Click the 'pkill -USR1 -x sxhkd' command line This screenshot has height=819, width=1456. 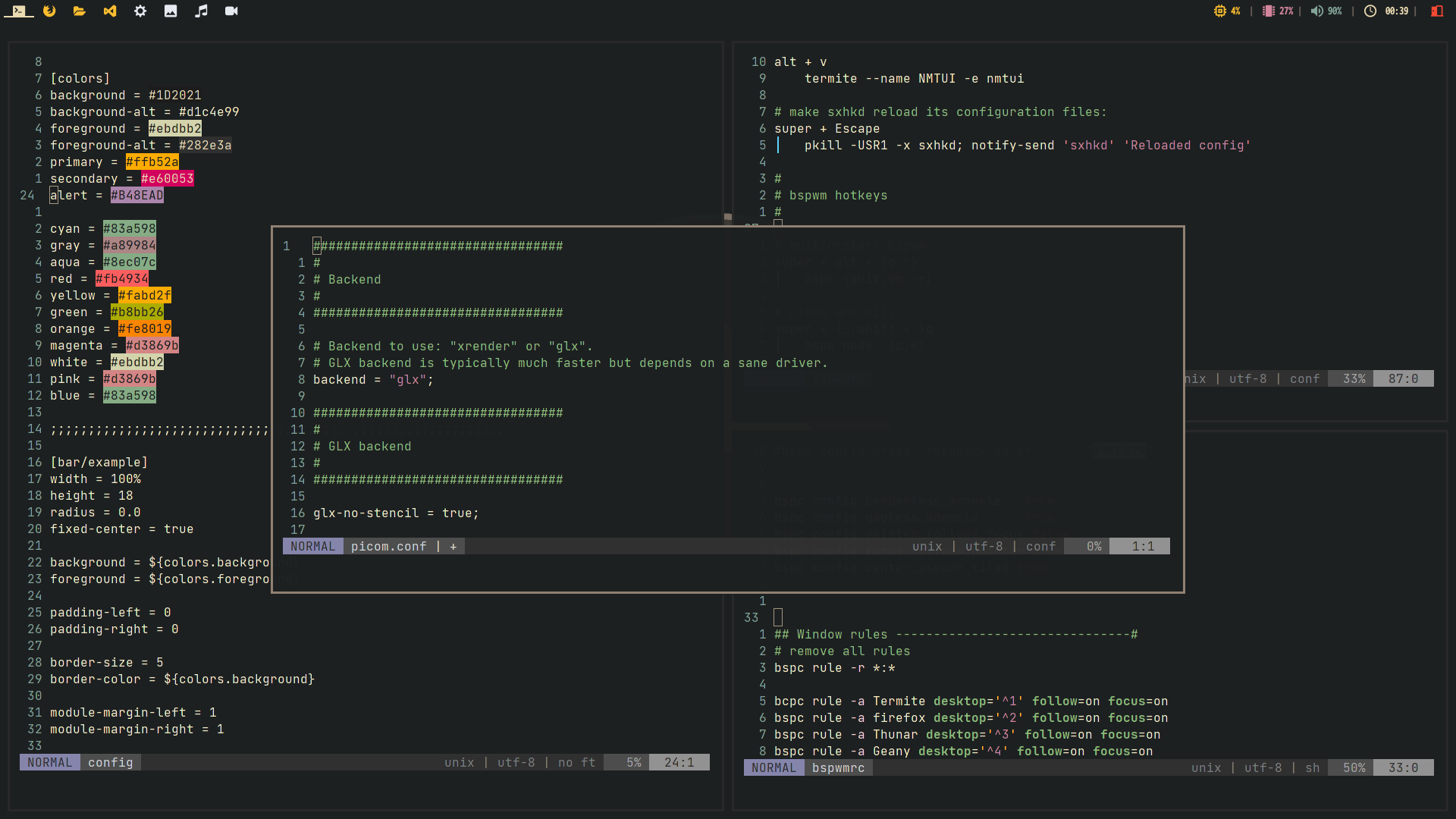pos(1028,146)
